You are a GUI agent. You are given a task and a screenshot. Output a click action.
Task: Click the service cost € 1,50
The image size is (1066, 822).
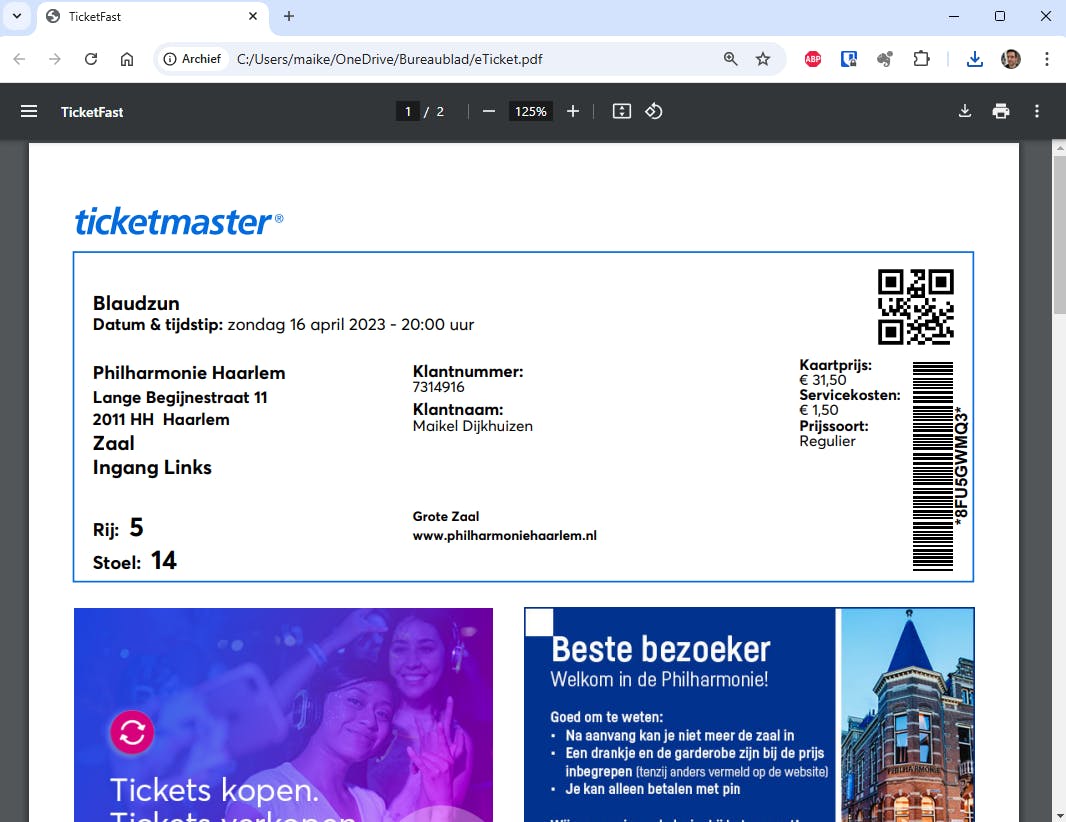pos(819,410)
